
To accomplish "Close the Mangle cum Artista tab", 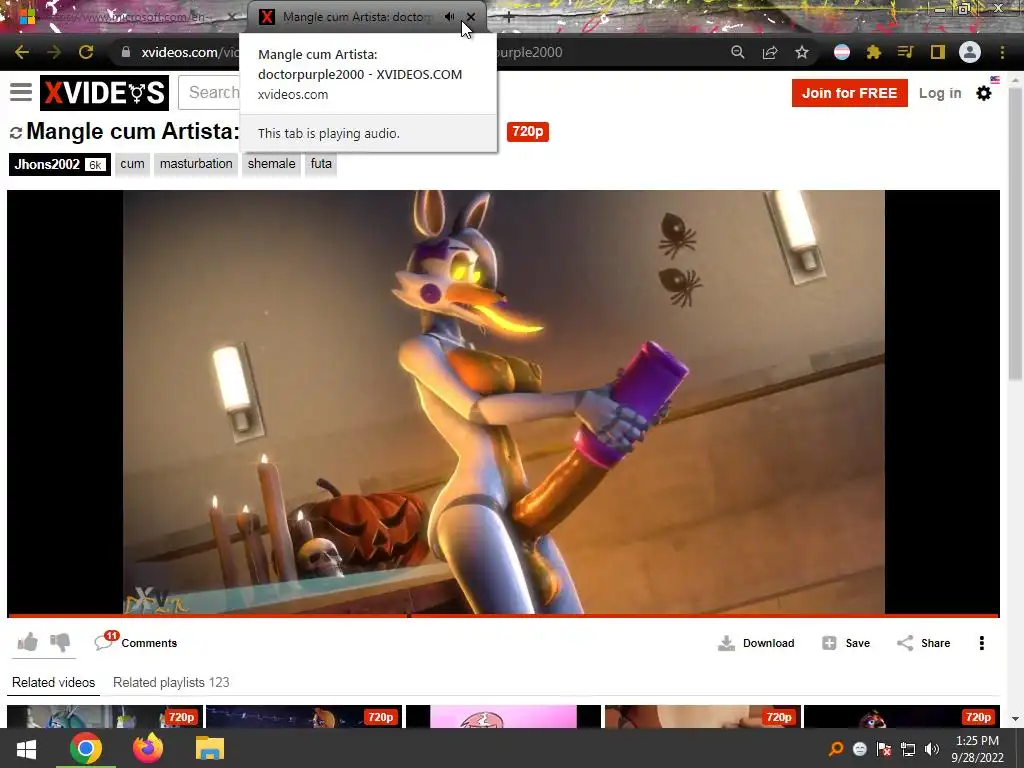I will (471, 17).
